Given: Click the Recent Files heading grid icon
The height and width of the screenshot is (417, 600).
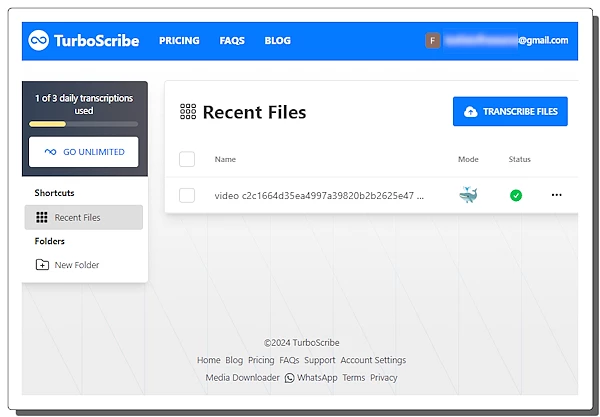Looking at the screenshot, I should point(188,112).
